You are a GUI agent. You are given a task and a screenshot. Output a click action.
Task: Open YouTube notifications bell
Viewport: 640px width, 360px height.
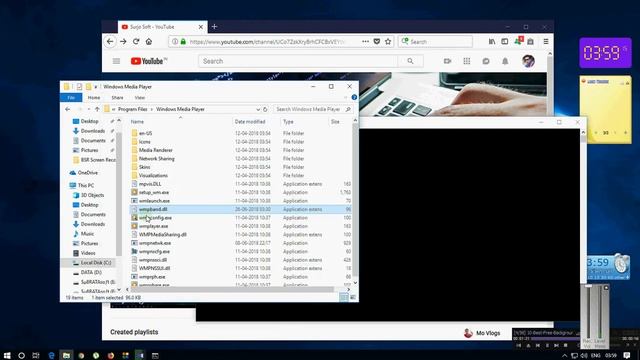[505, 61]
